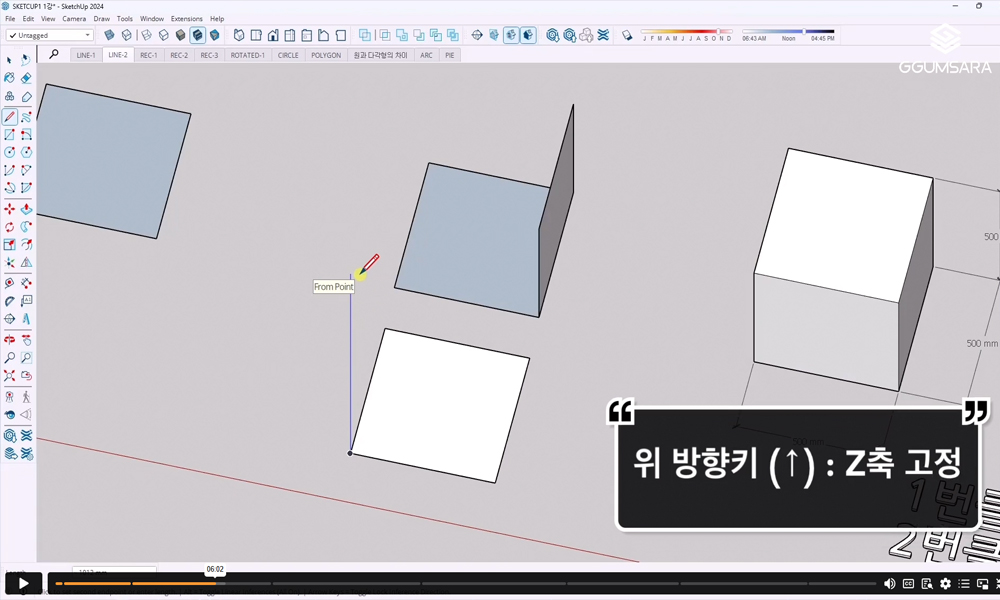Open the search magnifier in scene bar
The image size is (1000, 600).
(54, 55)
